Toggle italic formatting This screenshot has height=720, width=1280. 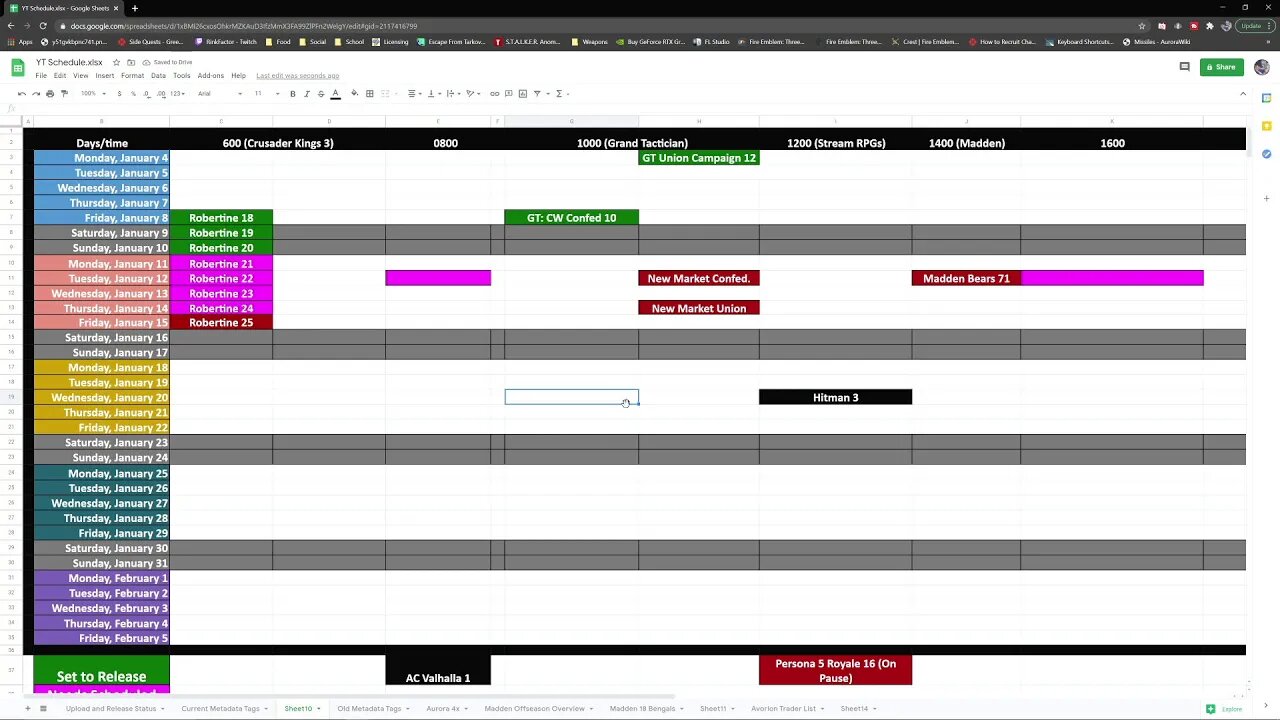click(x=307, y=94)
